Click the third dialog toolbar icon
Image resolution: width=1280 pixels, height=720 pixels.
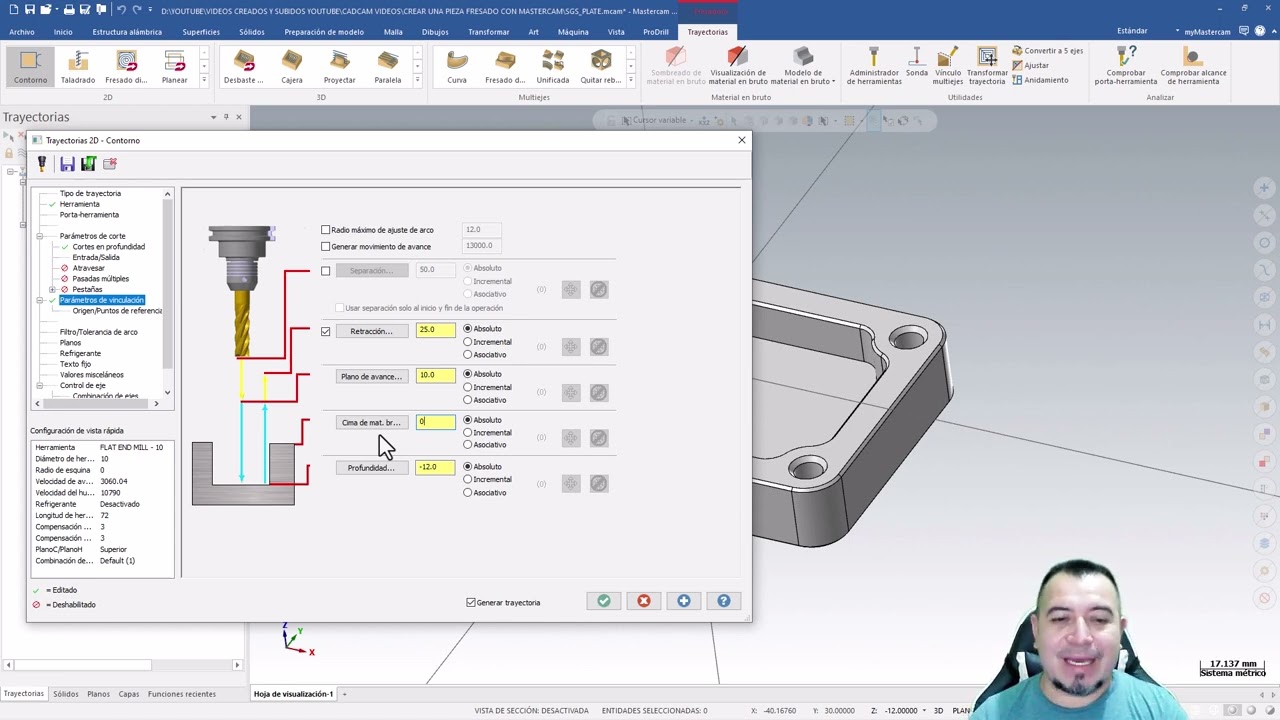click(88, 163)
